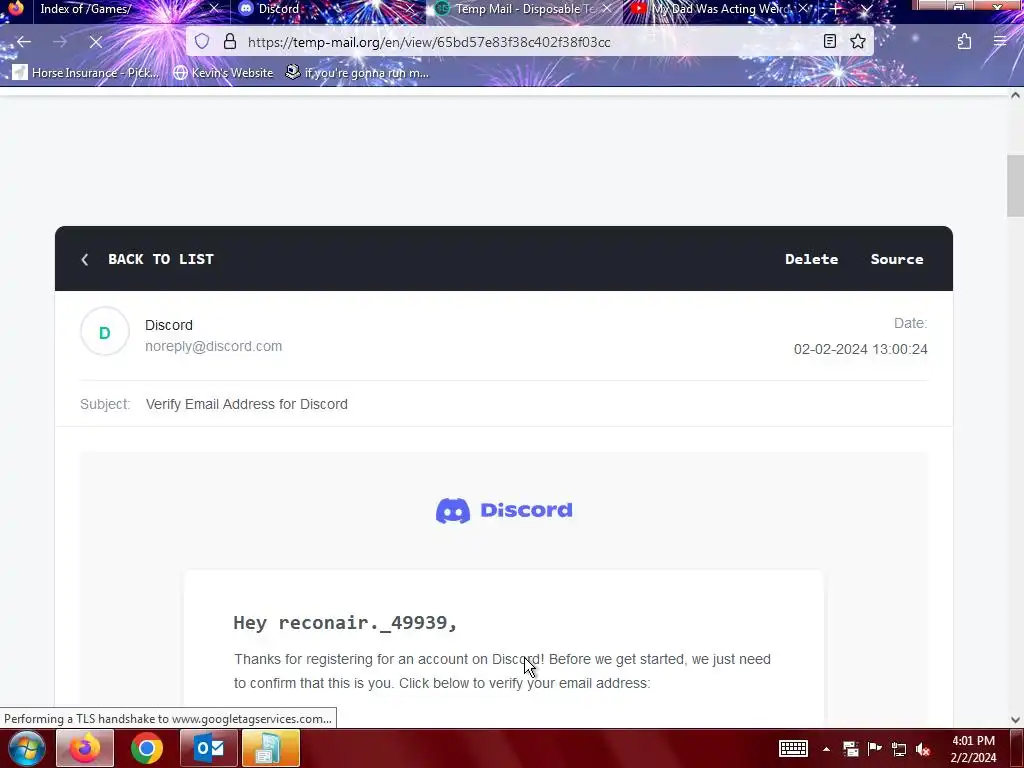The height and width of the screenshot is (768, 1024).
Task: Open the Kevin's Website bookmark
Action: (223, 72)
